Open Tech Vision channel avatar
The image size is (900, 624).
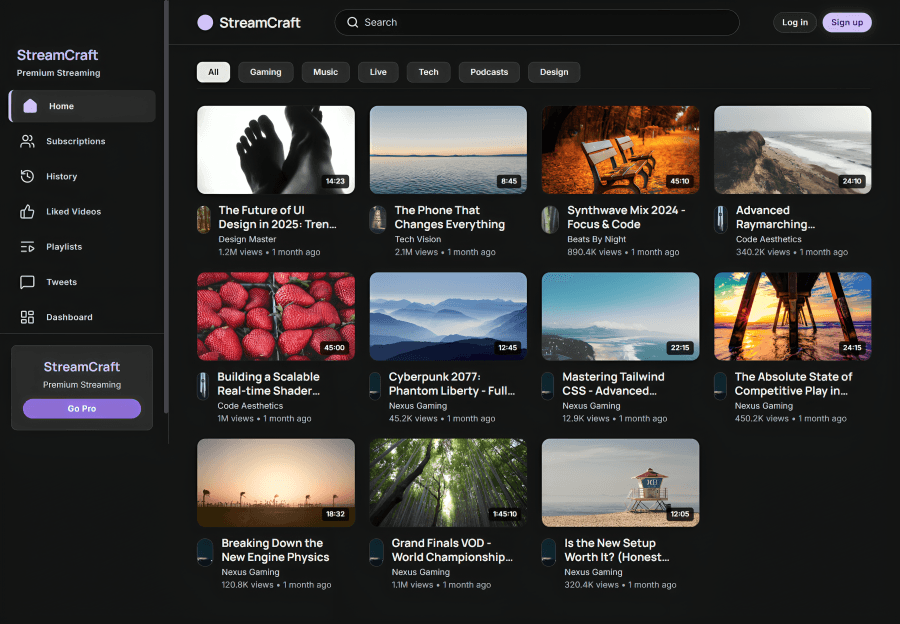click(x=378, y=220)
